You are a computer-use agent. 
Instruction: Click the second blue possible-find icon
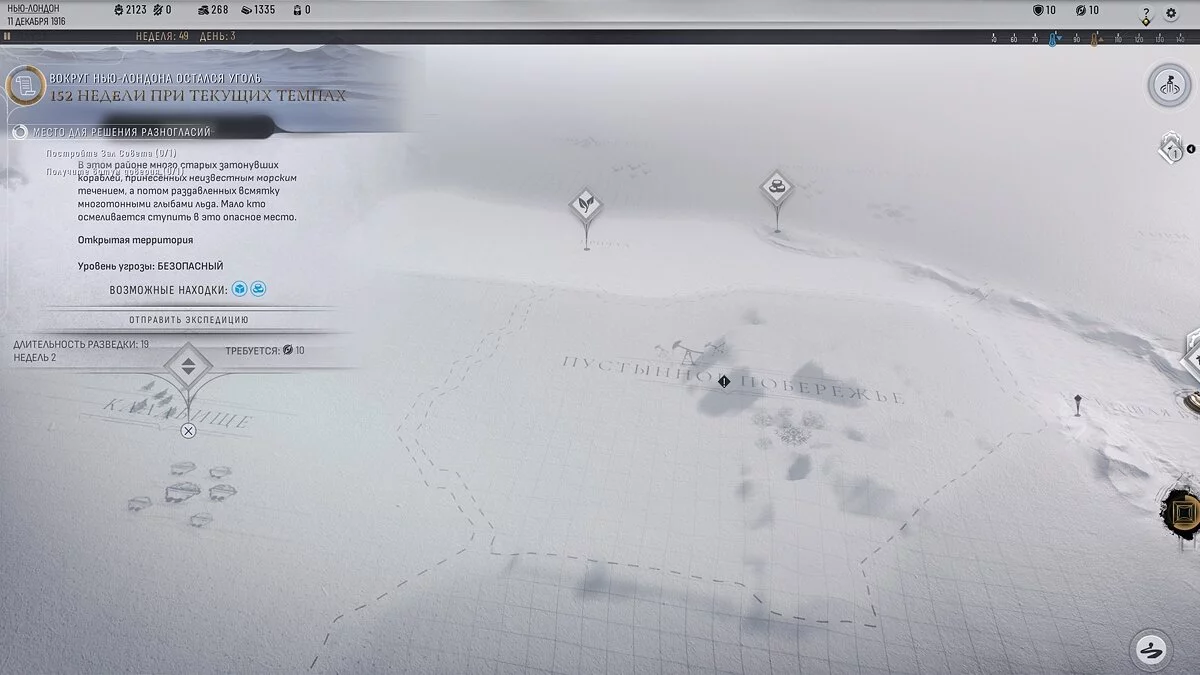pyautogui.click(x=258, y=289)
